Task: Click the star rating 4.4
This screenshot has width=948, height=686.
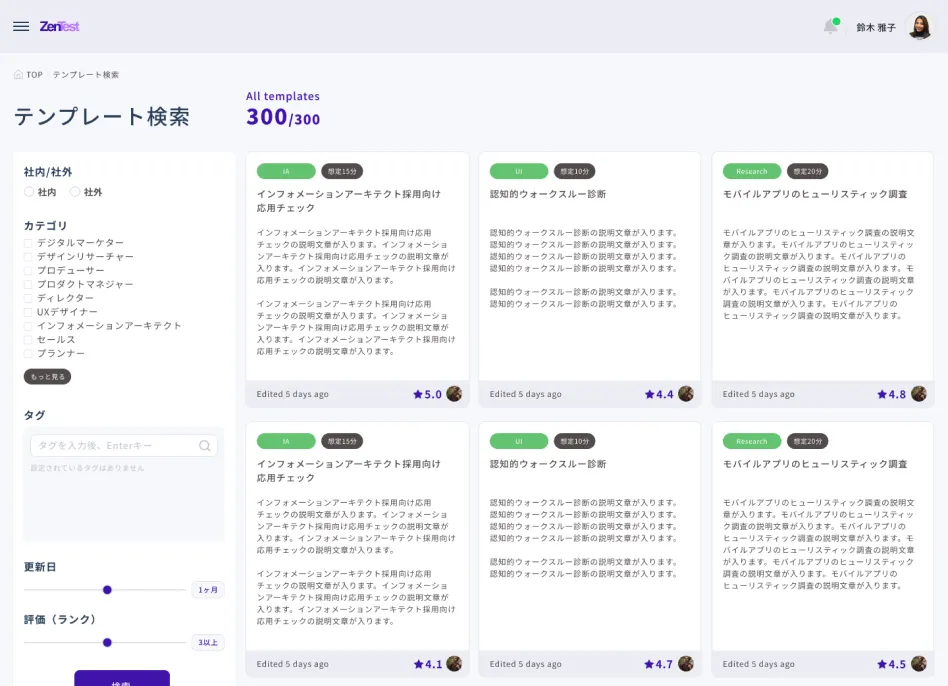Action: 659,395
